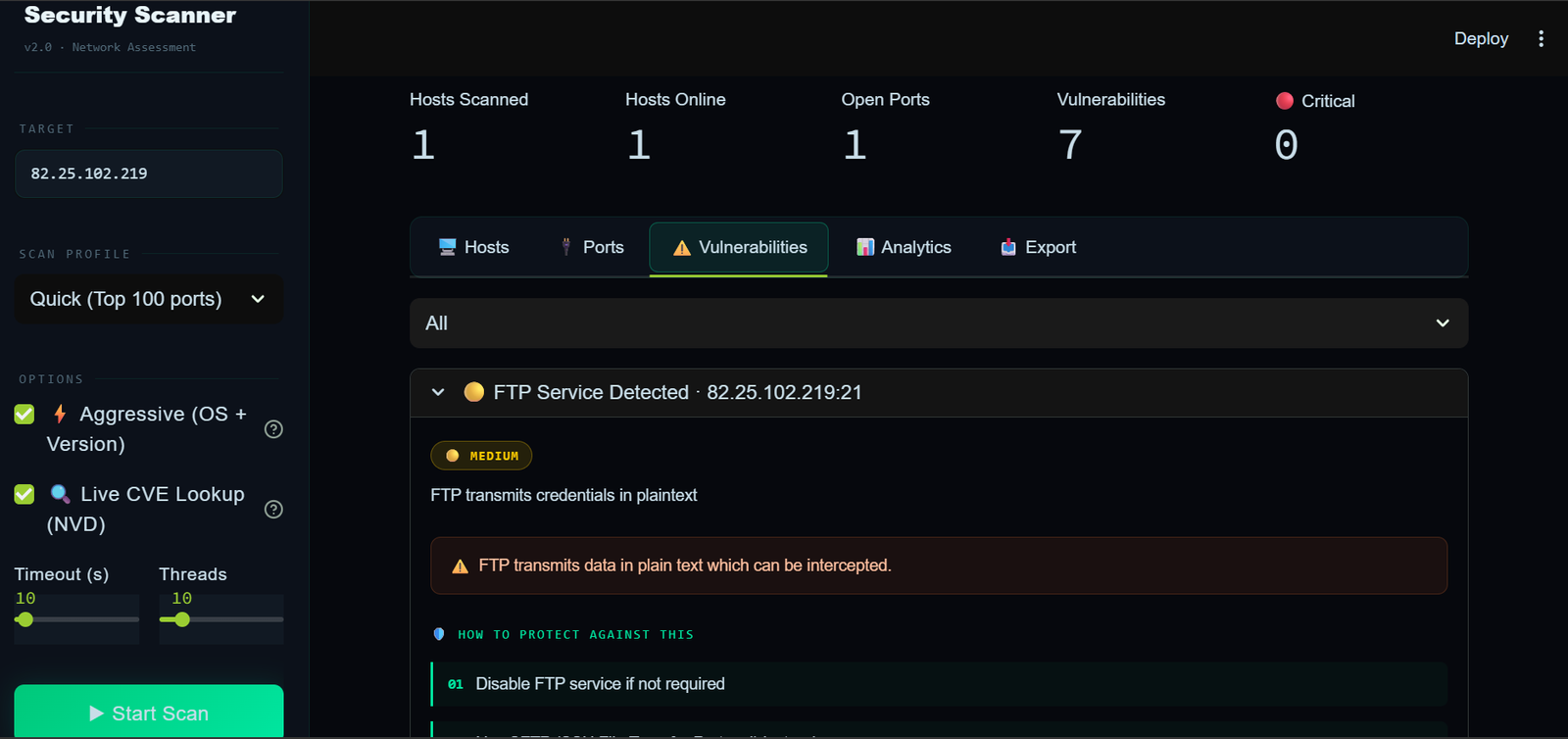Click the warning triangle icon on Vulnerabilities tab
The width and height of the screenshot is (1568, 739).
click(x=682, y=248)
